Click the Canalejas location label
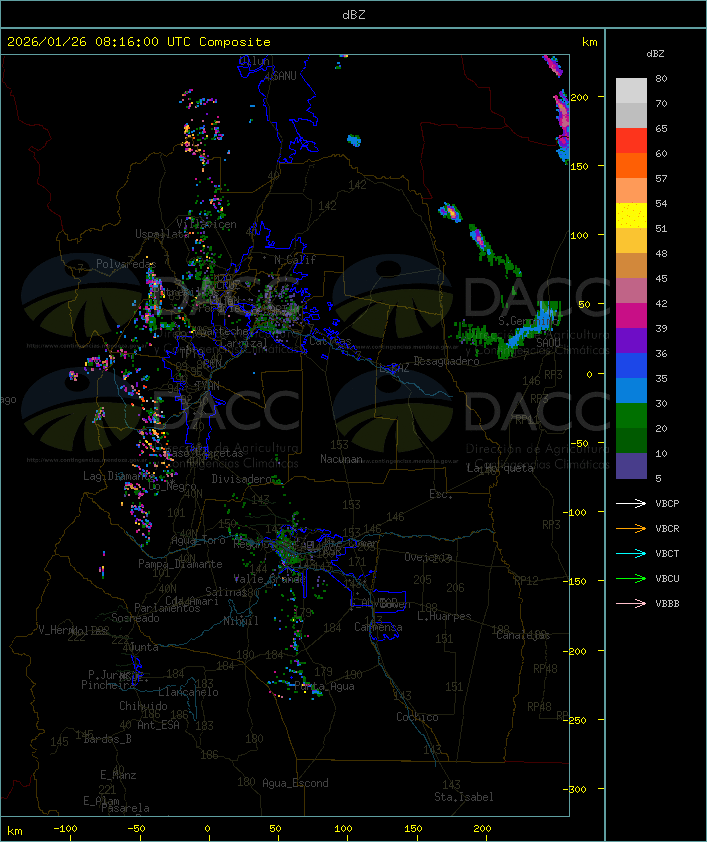Screen dimensions: 707x842 tap(523, 635)
